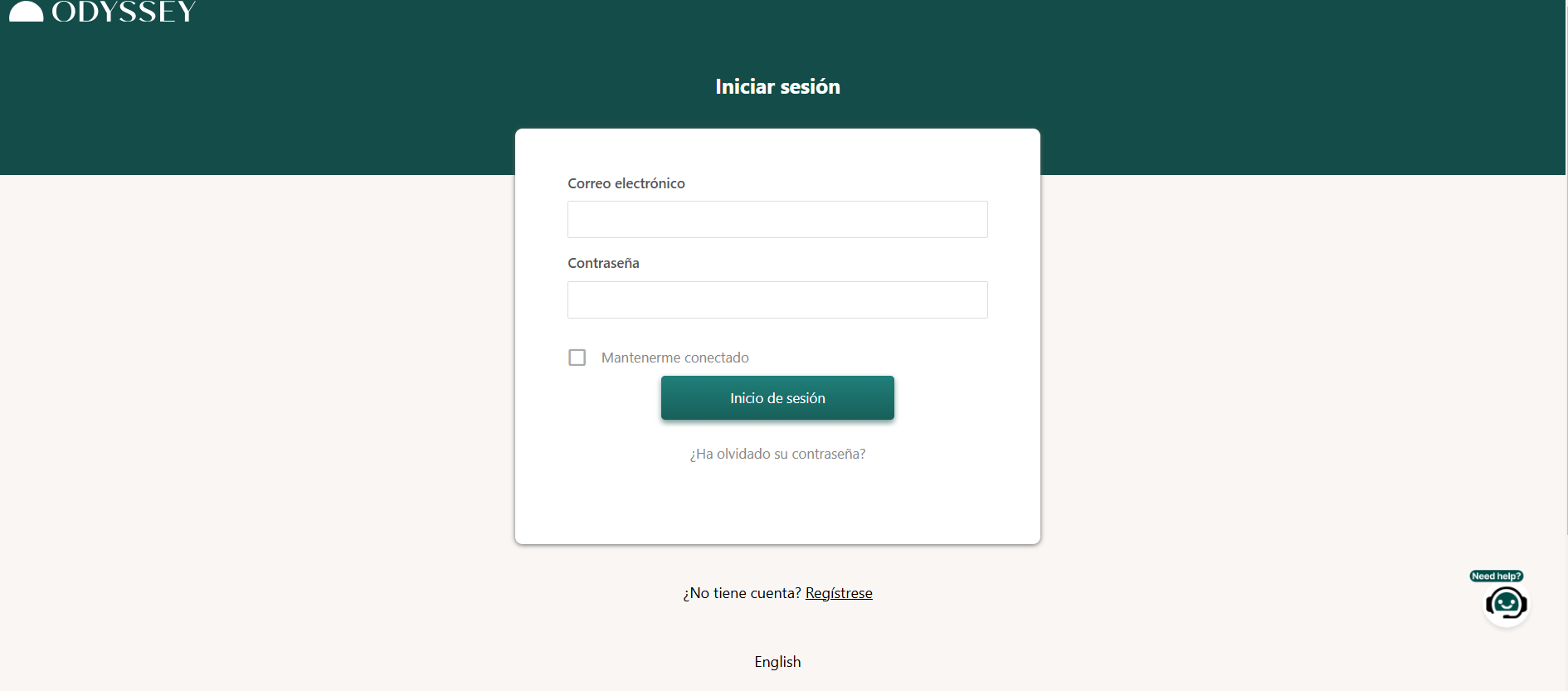Focus the Contraseña password field

click(x=777, y=299)
